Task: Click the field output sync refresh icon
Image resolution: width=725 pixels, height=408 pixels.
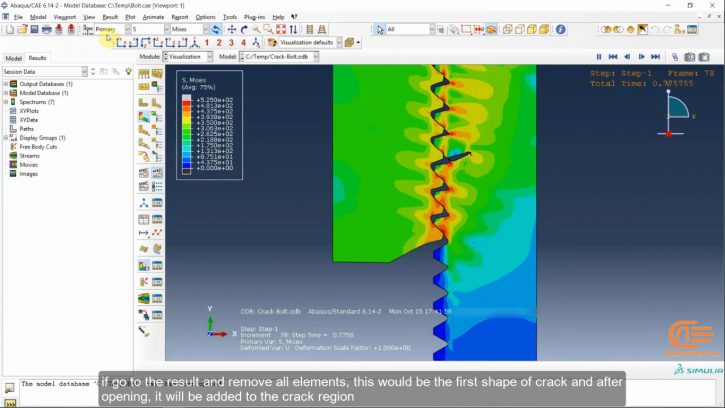Action: point(216,29)
